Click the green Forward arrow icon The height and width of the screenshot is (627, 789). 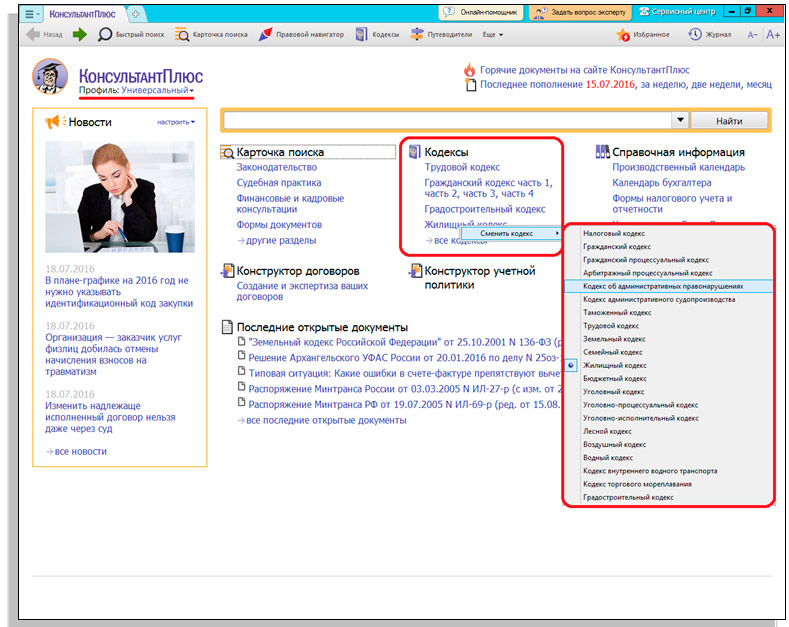coord(79,34)
